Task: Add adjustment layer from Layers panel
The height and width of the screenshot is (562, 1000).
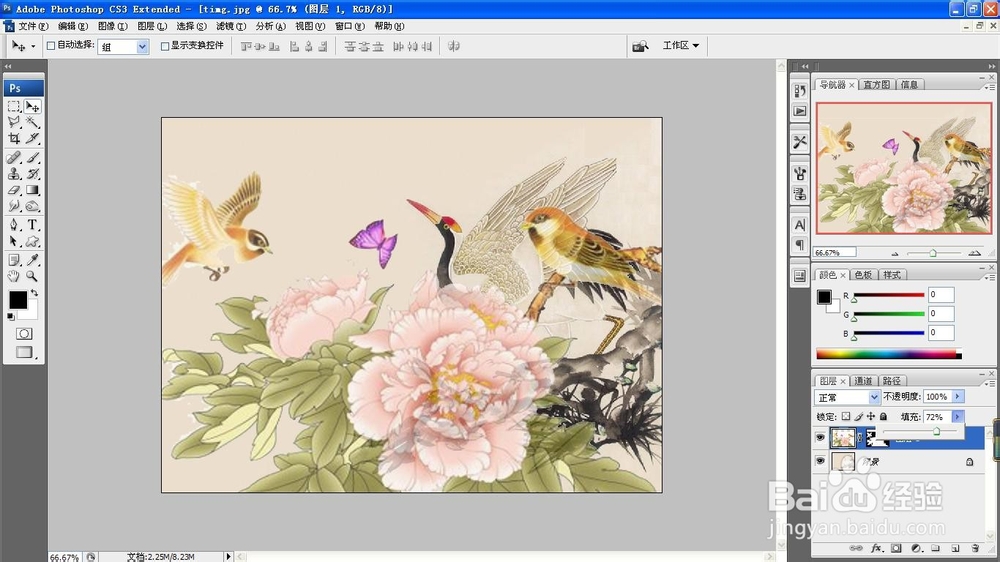Action: [916, 548]
